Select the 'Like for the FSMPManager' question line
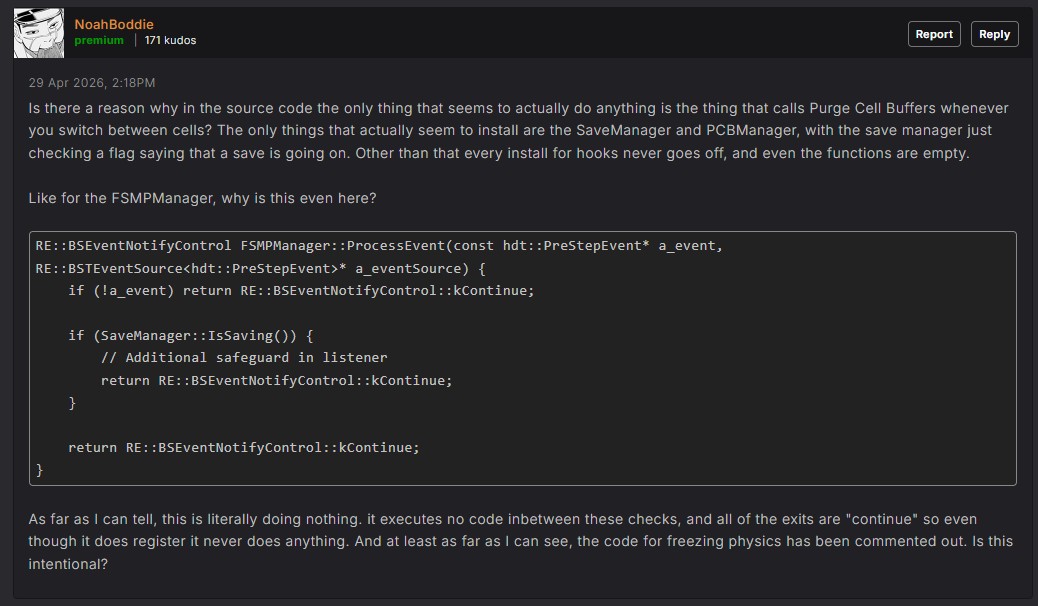The height and width of the screenshot is (606, 1038). click(203, 198)
